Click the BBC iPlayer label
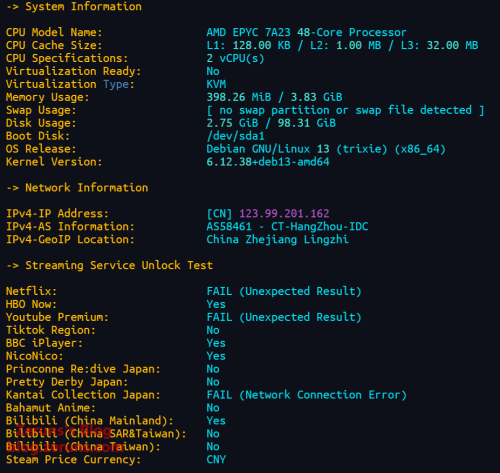Screen dimensions: 500x473 click(44, 343)
